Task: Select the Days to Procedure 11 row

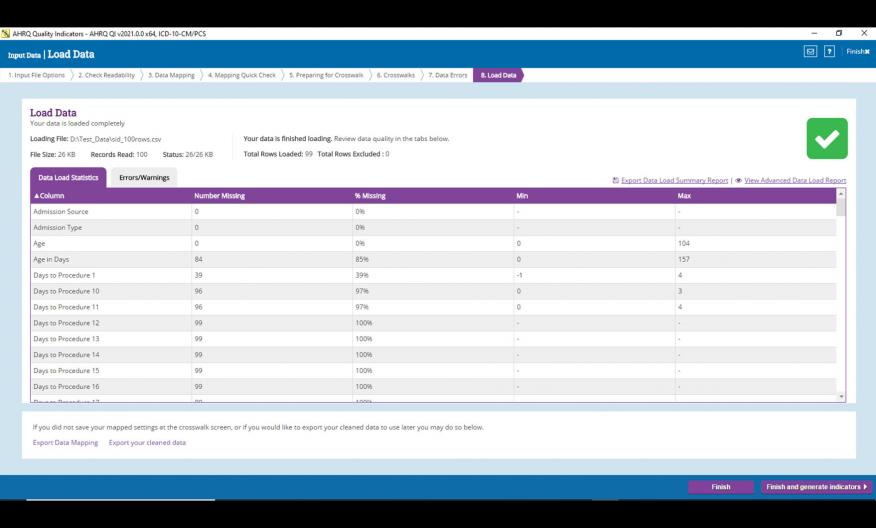Action: pyautogui.click(x=434, y=307)
